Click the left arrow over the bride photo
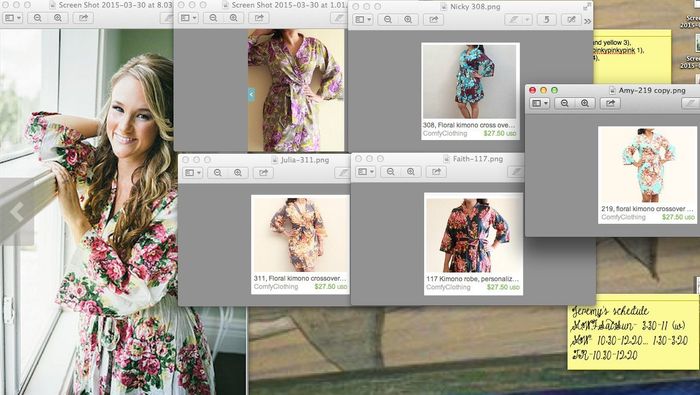This screenshot has height=395, width=700. point(17,212)
